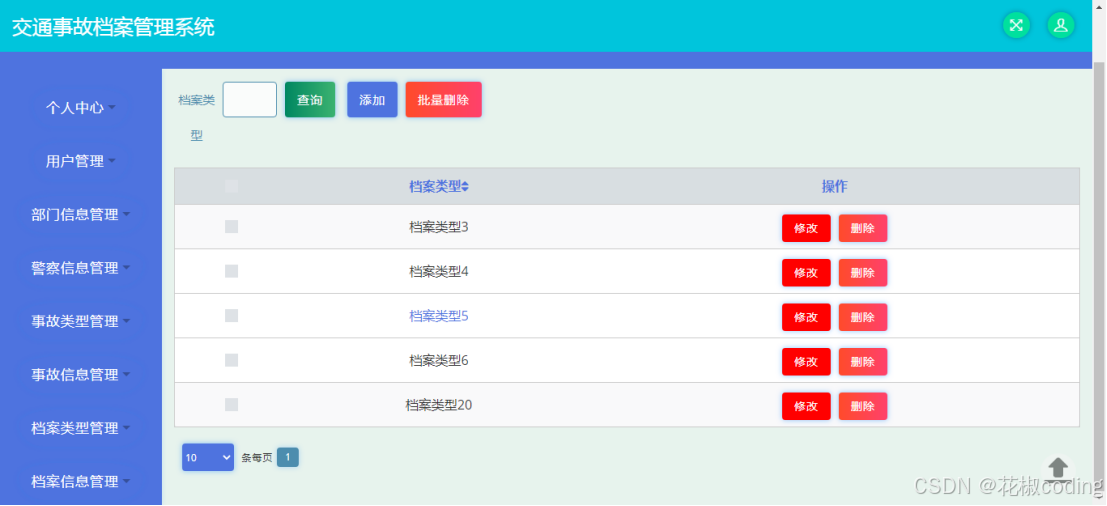Screen dimensions: 1107x506
Task: Focus the 档案类型 search input field
Action: pos(250,100)
